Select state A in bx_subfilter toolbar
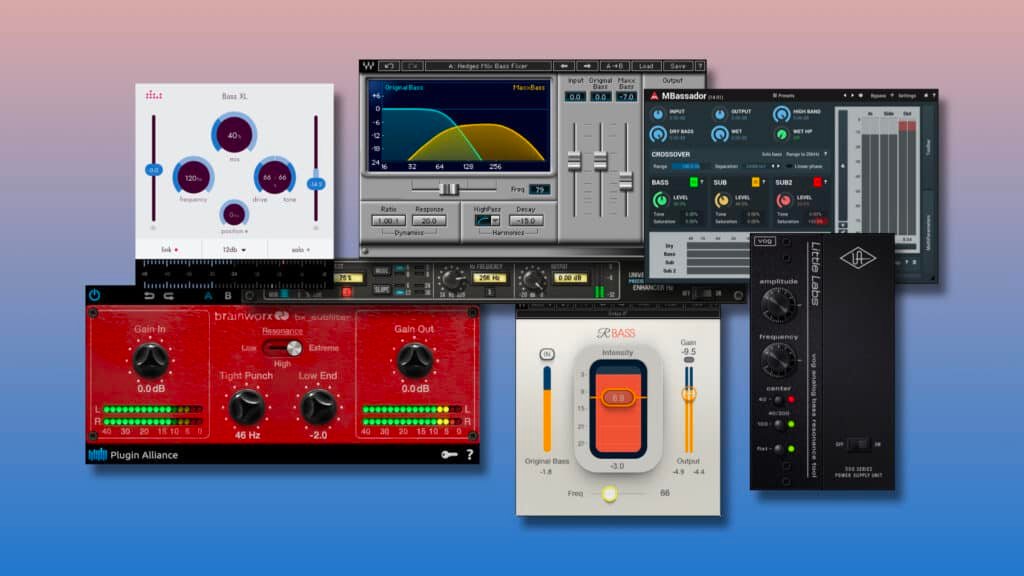Screen dimensions: 1024x576 point(208,296)
